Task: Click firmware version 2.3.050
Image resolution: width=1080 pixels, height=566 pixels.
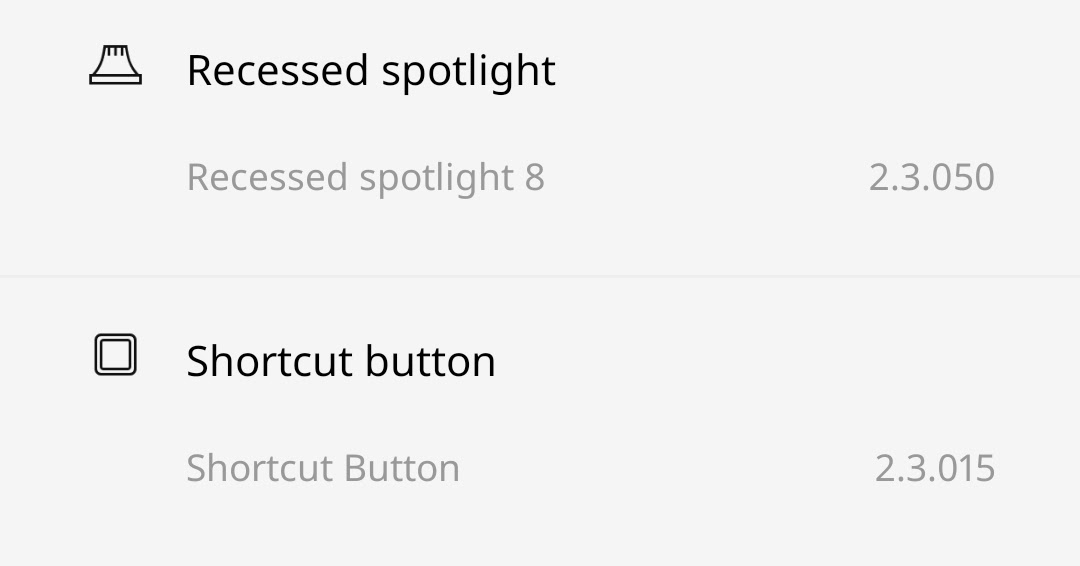Action: (x=931, y=178)
